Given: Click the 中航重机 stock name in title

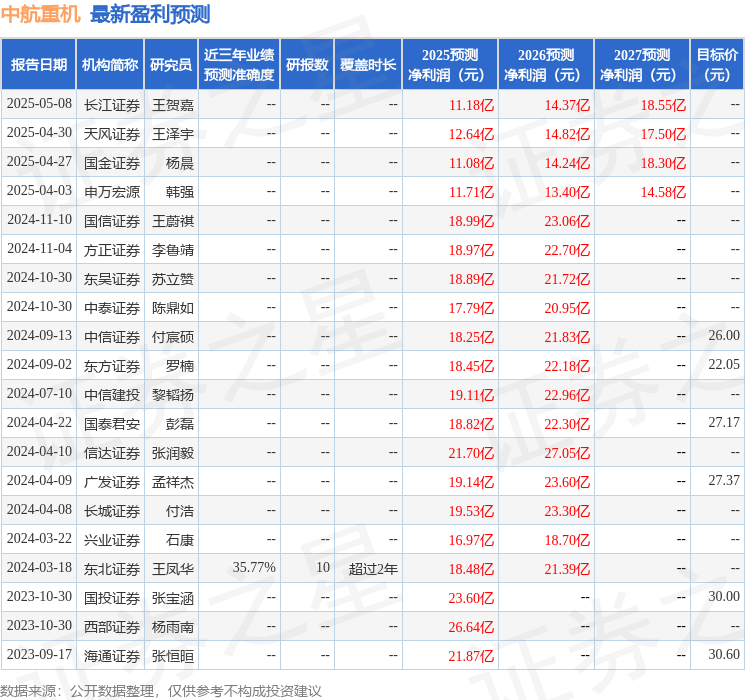Looking at the screenshot, I should [41, 14].
